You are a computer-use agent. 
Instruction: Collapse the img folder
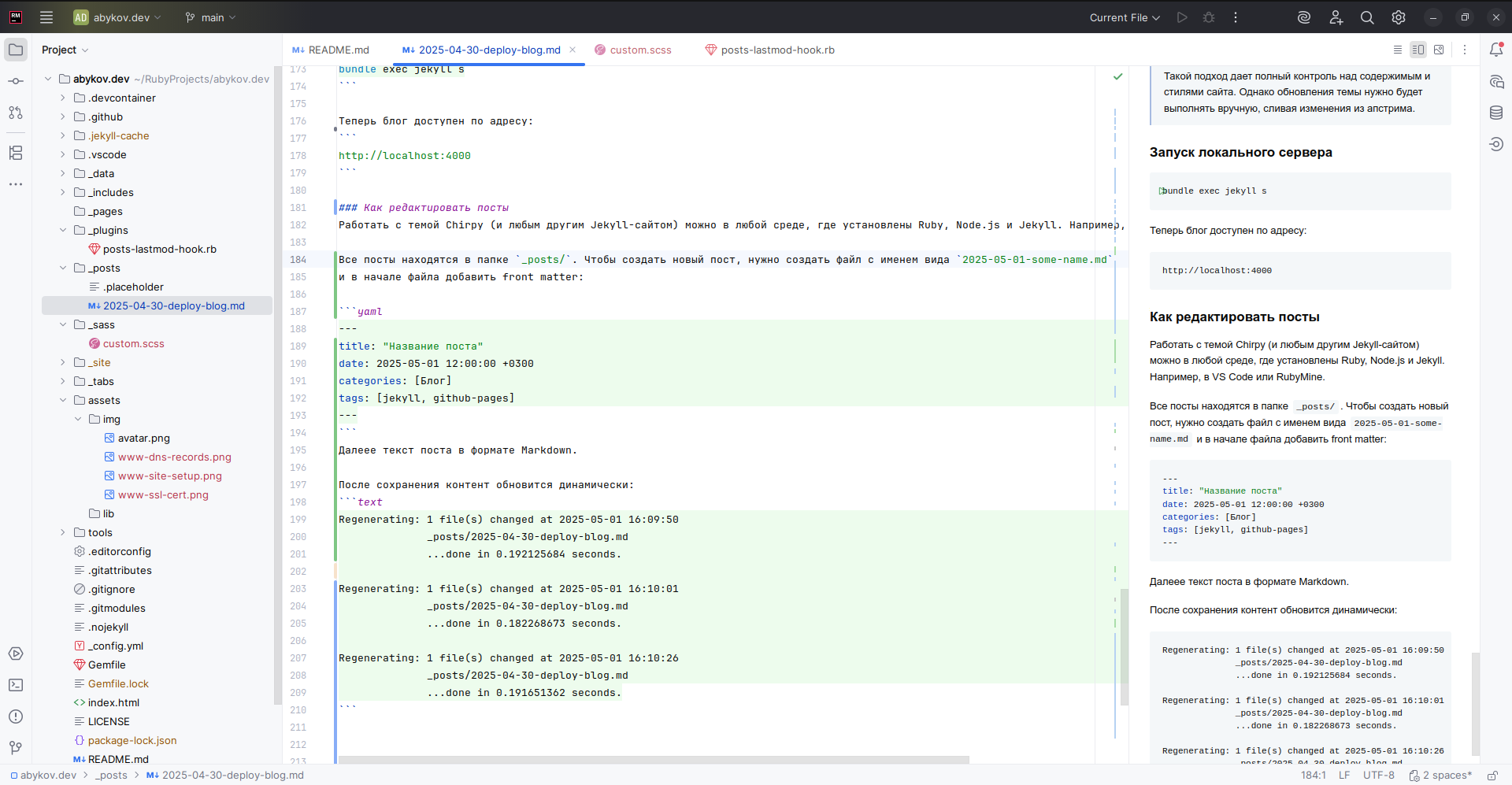pos(78,419)
